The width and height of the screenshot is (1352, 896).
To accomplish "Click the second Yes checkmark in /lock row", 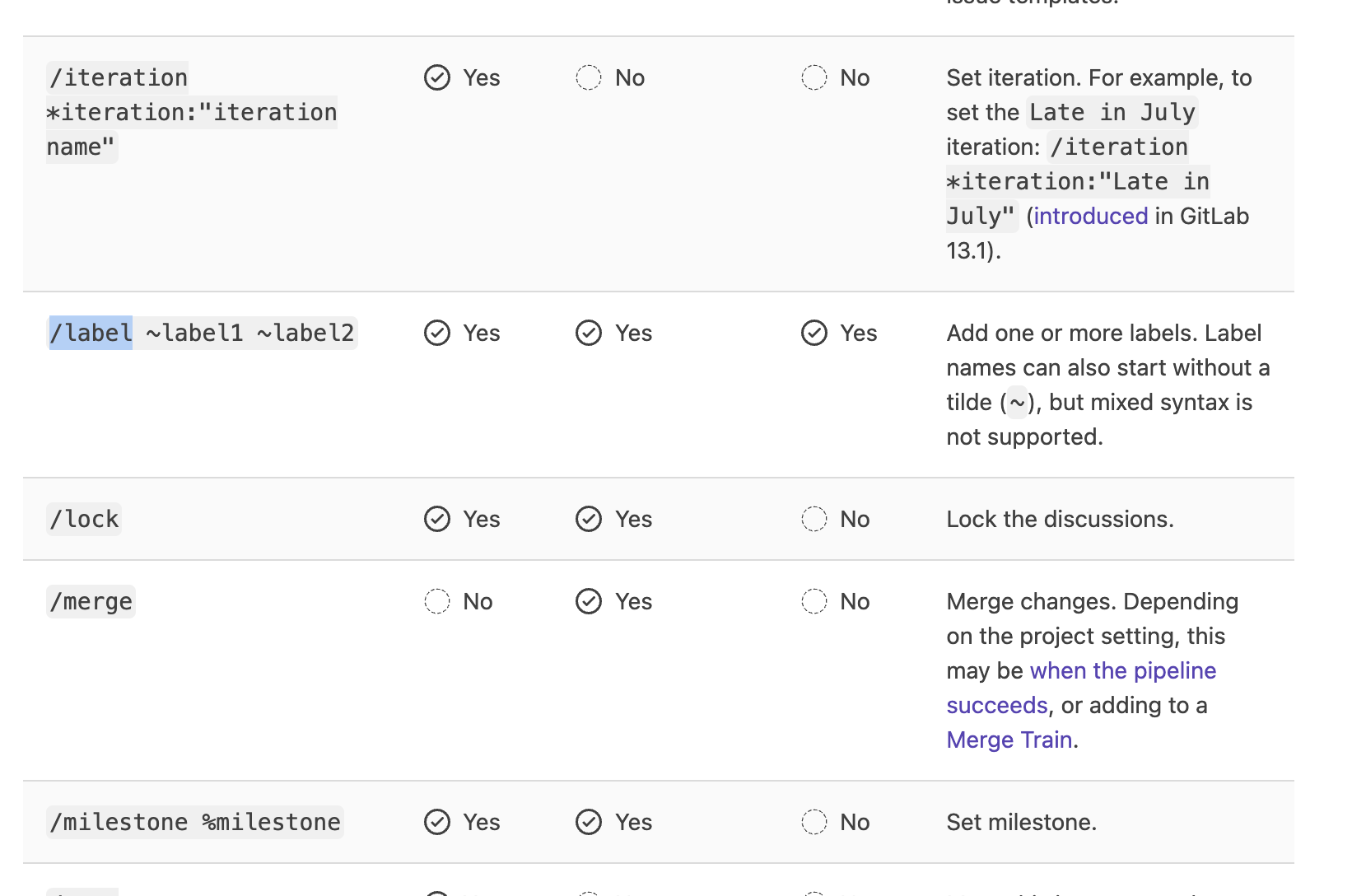I will click(x=589, y=519).
